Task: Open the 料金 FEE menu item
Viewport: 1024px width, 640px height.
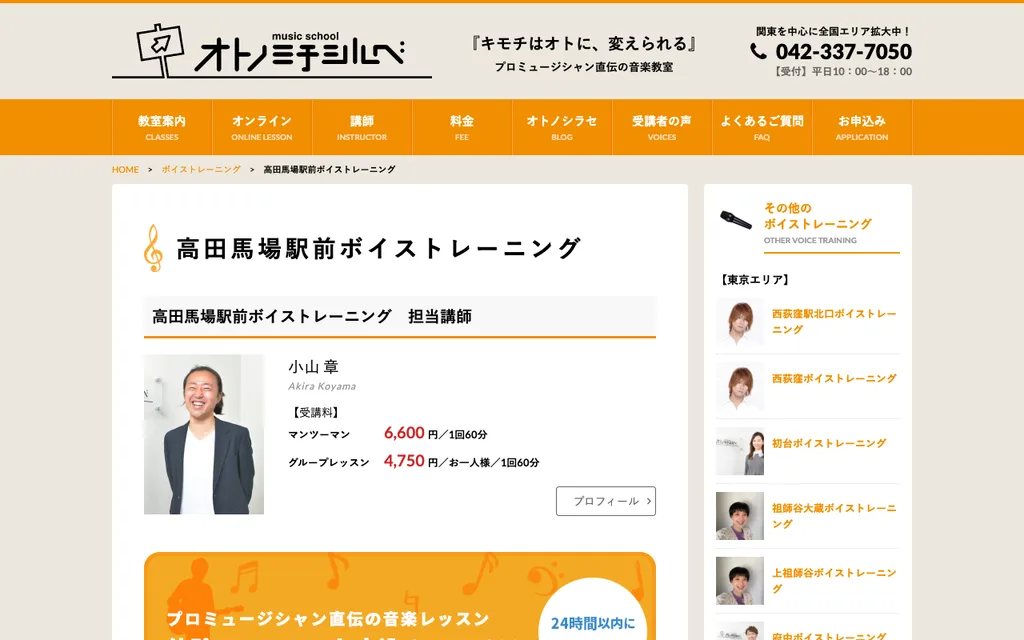Action: point(462,127)
